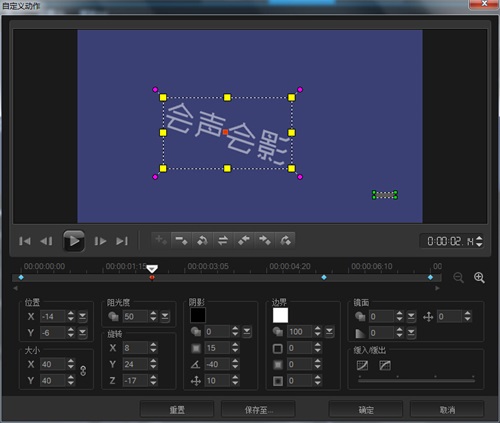Click the red center anchor point
This screenshot has width=500, height=423.
[x=225, y=132]
